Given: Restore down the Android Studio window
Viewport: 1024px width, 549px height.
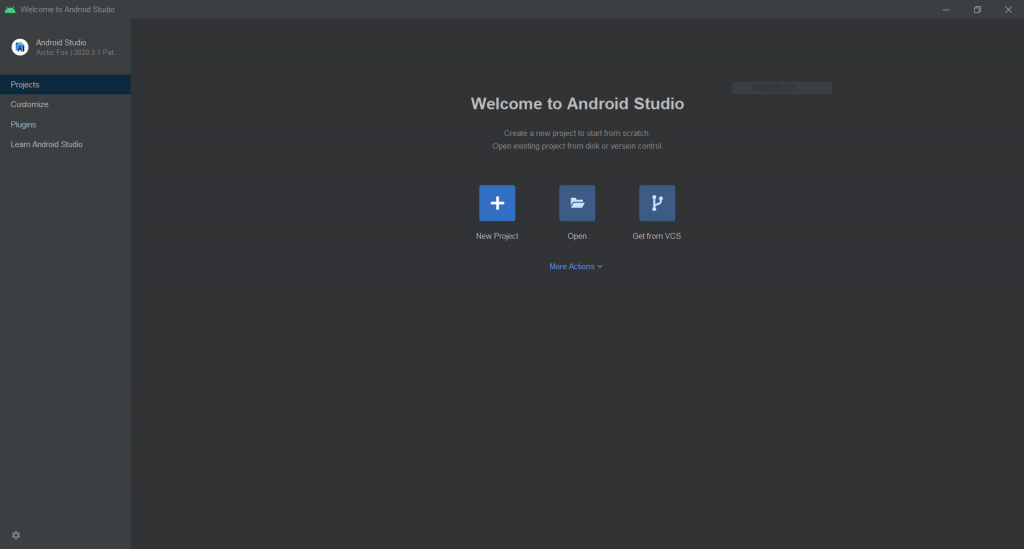Looking at the screenshot, I should click(x=977, y=9).
